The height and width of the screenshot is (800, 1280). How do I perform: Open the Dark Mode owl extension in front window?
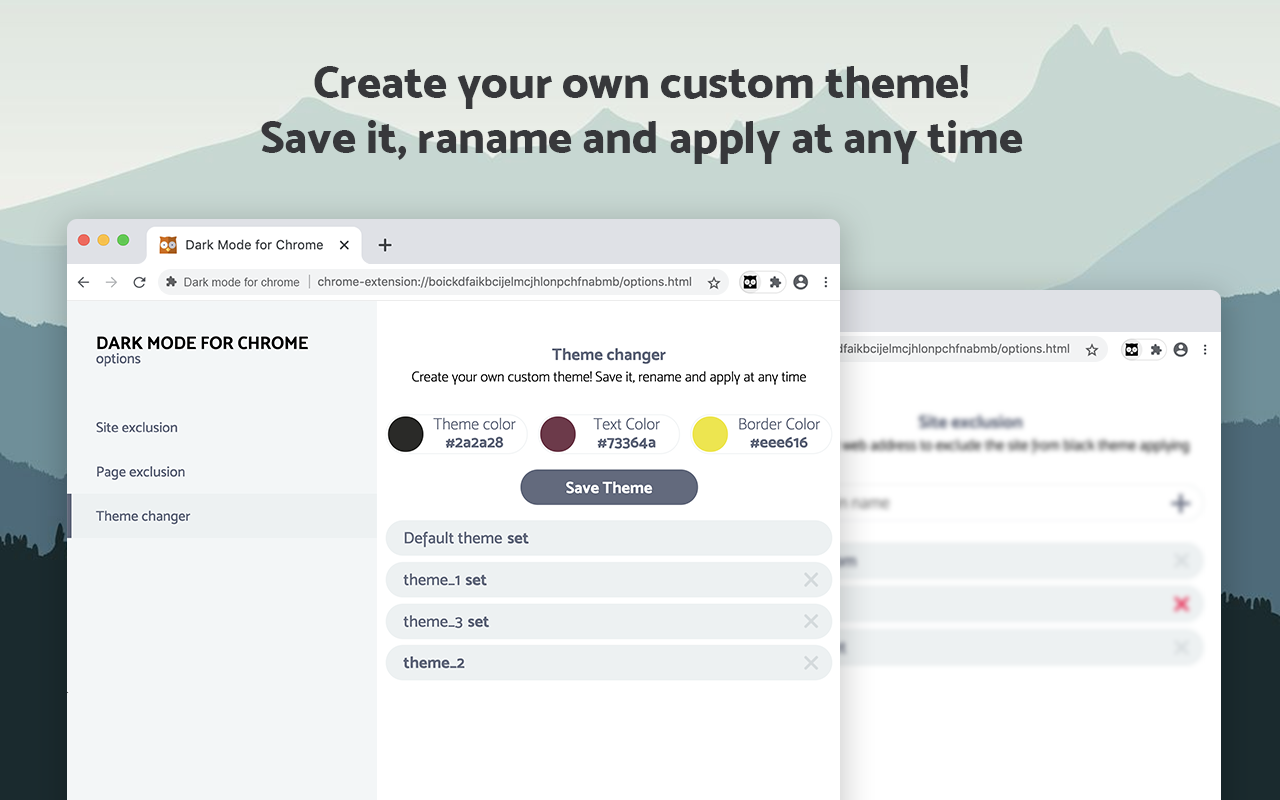point(750,282)
